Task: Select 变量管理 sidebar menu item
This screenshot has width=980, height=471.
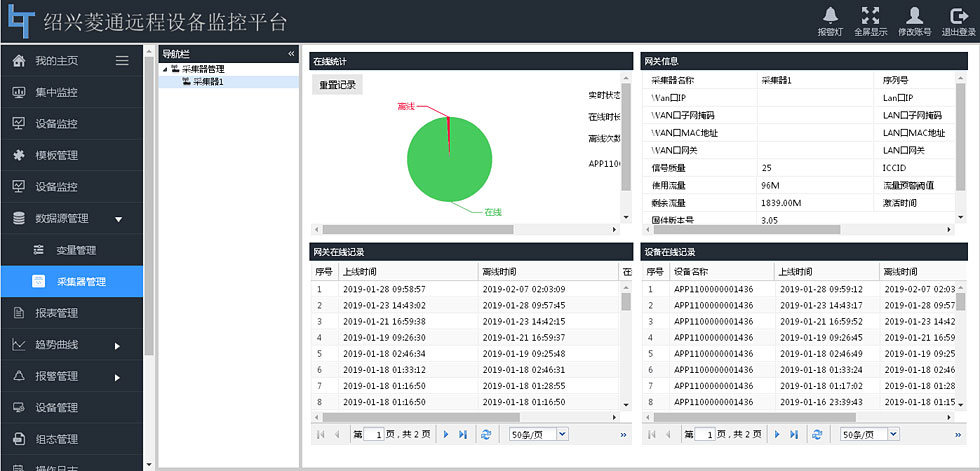Action: point(76,250)
